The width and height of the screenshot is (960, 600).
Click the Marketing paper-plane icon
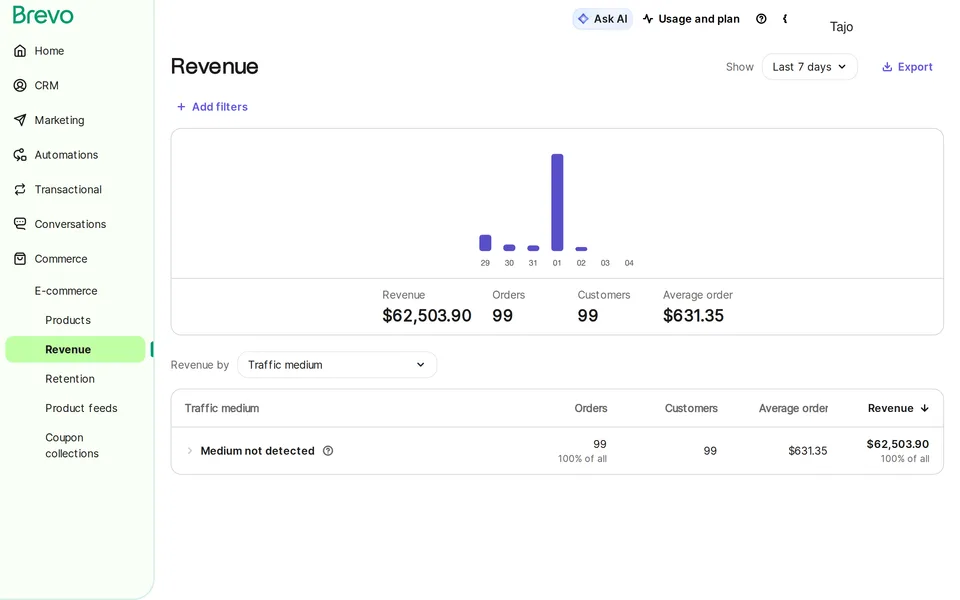coord(20,120)
